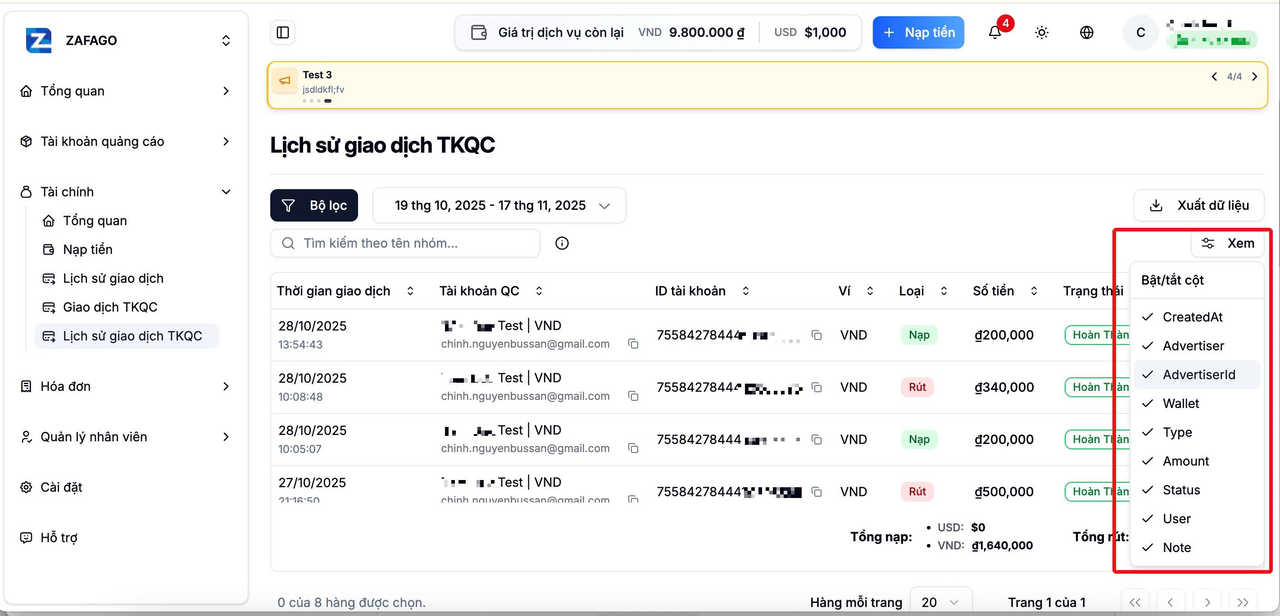Go to next page arrow

[x=1207, y=602]
